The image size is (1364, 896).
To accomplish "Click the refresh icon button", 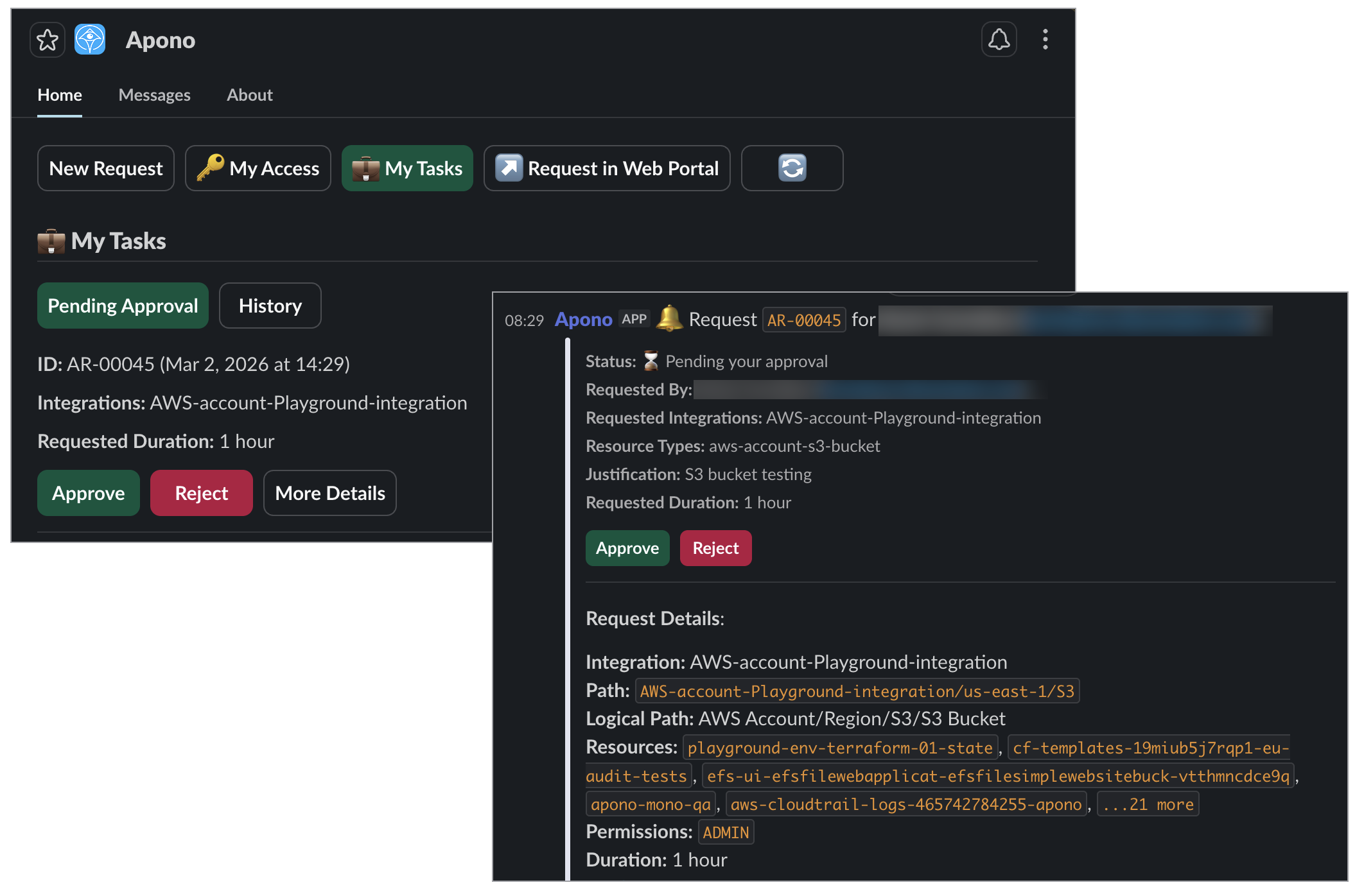I will pyautogui.click(x=792, y=168).
